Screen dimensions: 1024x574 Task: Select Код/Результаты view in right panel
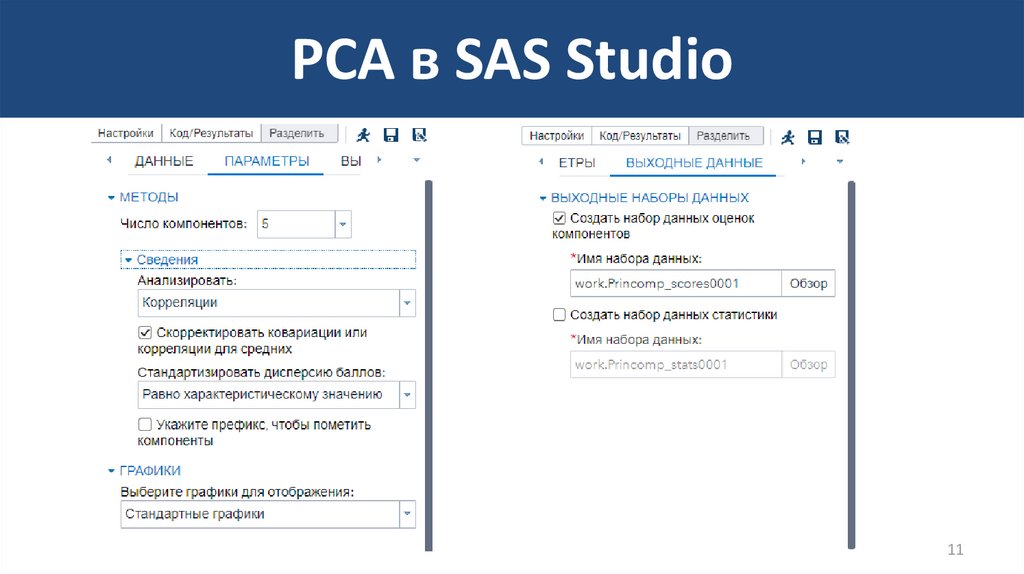tap(640, 136)
